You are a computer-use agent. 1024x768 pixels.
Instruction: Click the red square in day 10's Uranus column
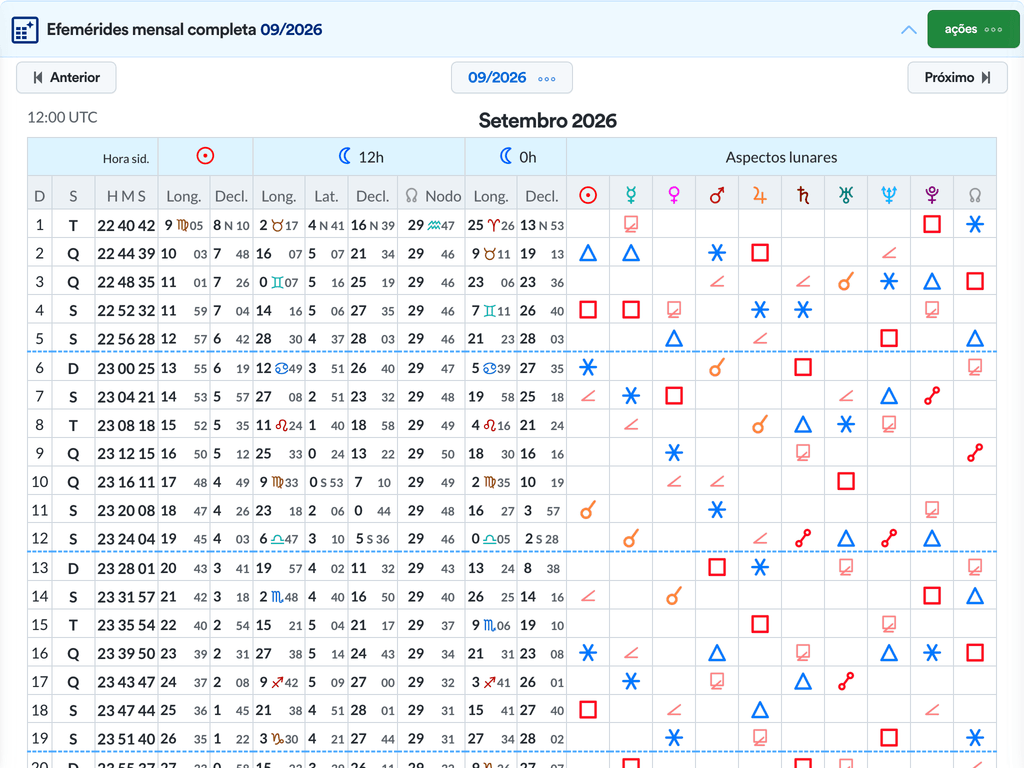pyautogui.click(x=846, y=481)
